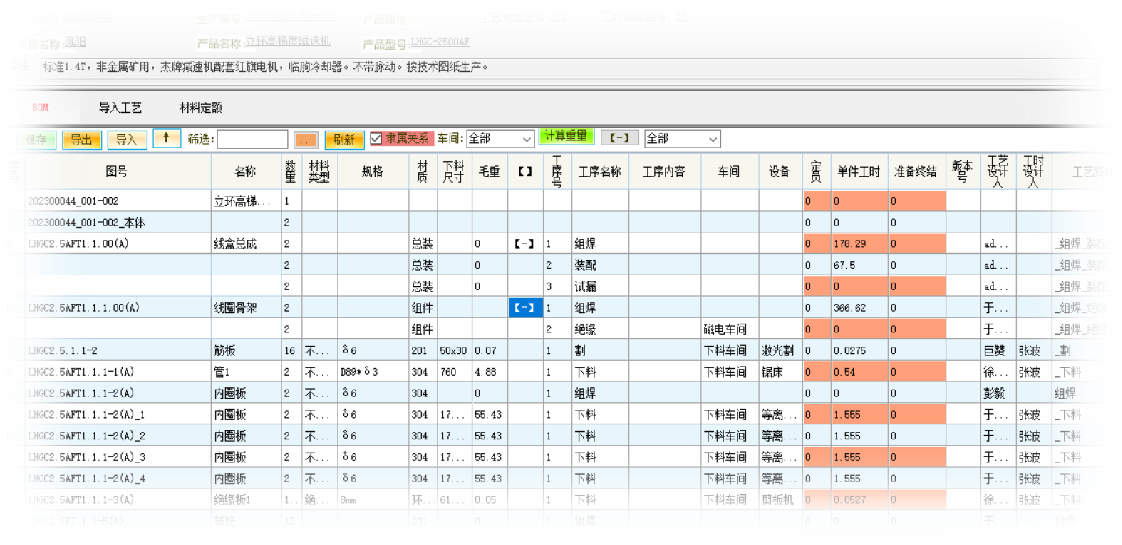Click the 准备终结 column header
Image resolution: width=1122 pixels, height=545 pixels.
917,172
